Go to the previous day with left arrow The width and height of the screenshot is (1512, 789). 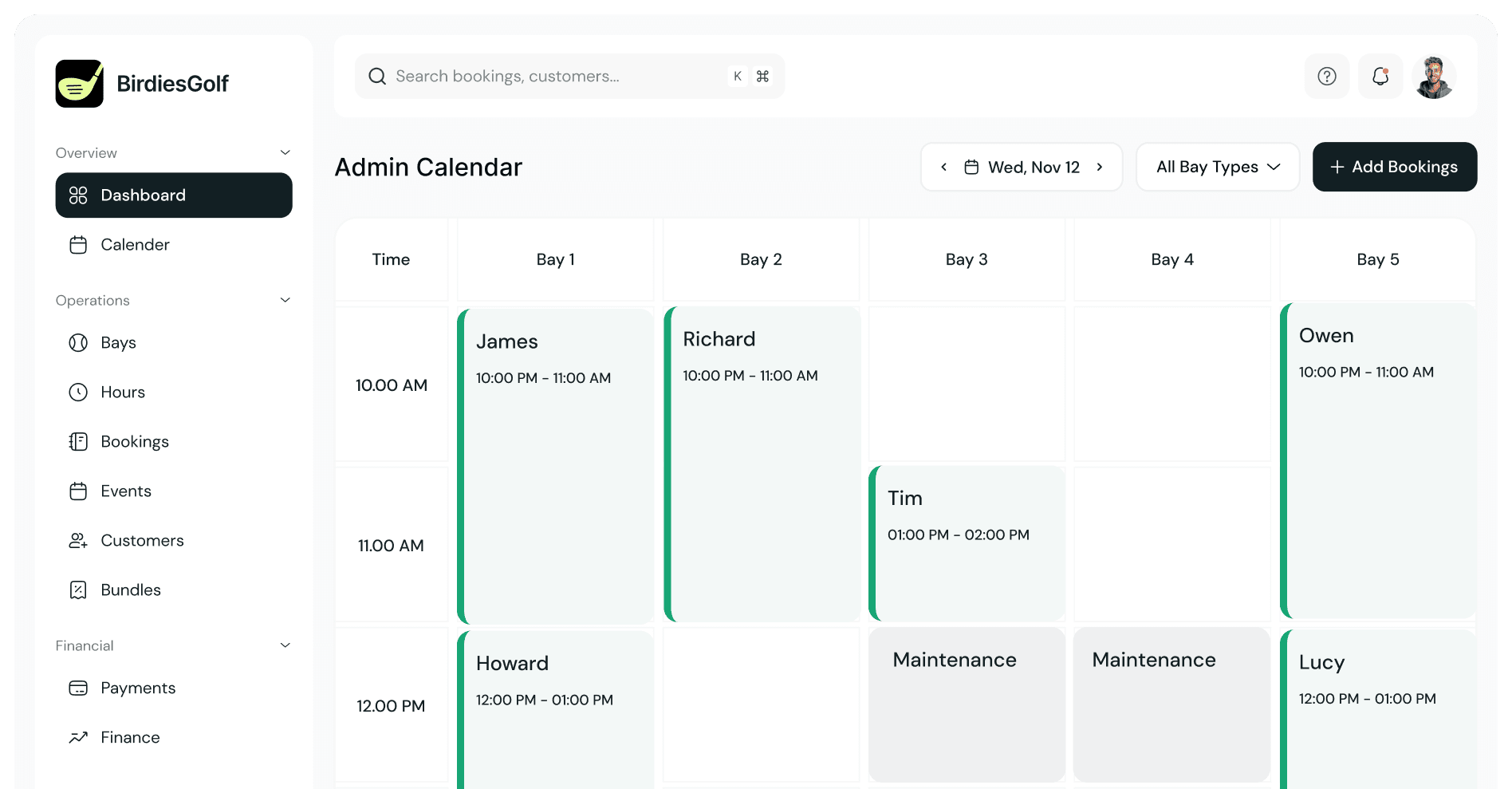click(x=943, y=167)
